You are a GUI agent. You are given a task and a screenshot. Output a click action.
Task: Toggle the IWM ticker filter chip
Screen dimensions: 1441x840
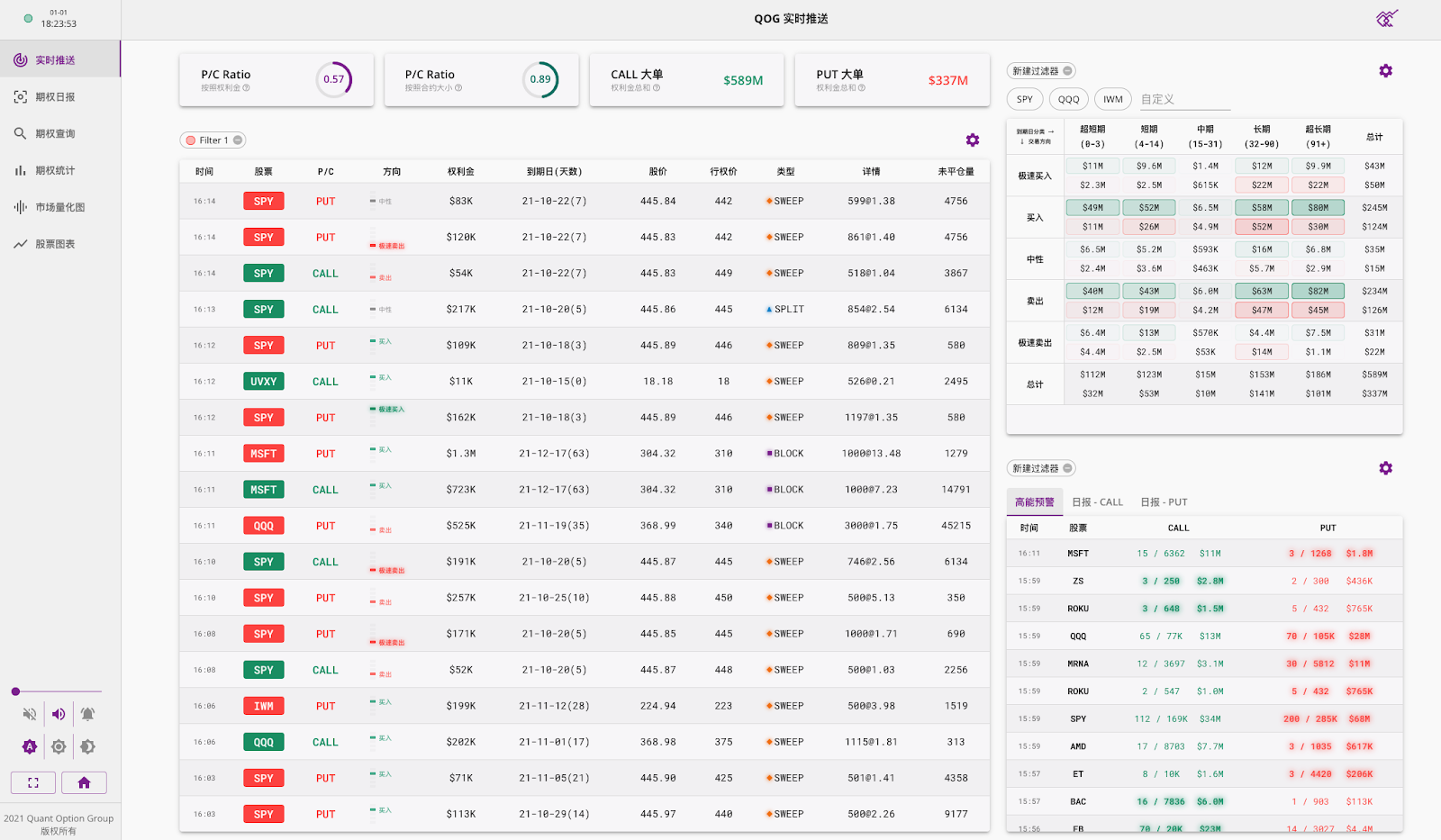1113,99
